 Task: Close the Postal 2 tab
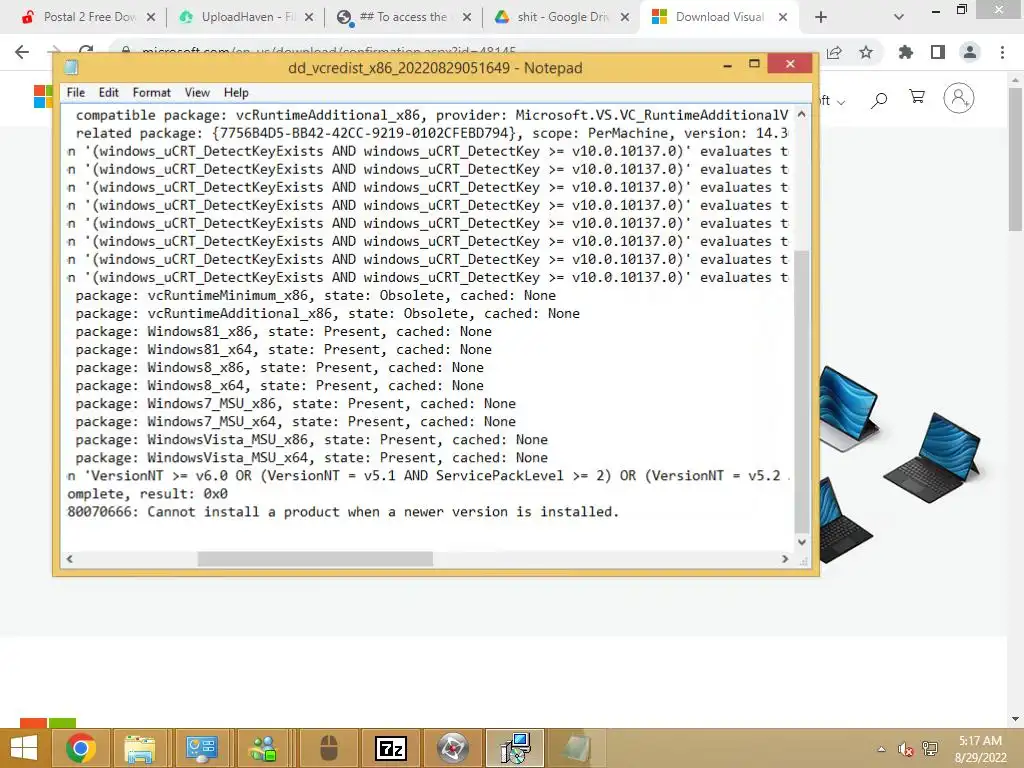click(x=151, y=17)
